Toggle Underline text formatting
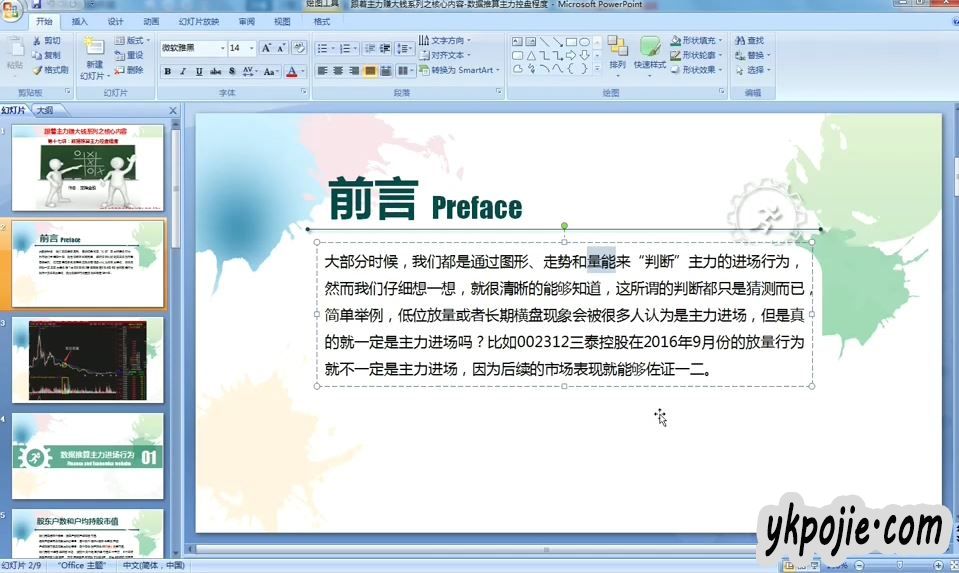Image resolution: width=959 pixels, height=573 pixels. 200,71
